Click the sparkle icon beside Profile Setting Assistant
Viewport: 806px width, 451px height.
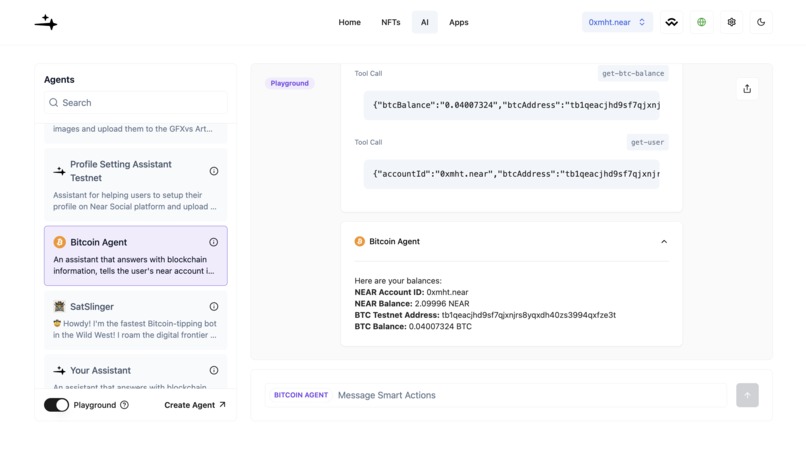60,171
